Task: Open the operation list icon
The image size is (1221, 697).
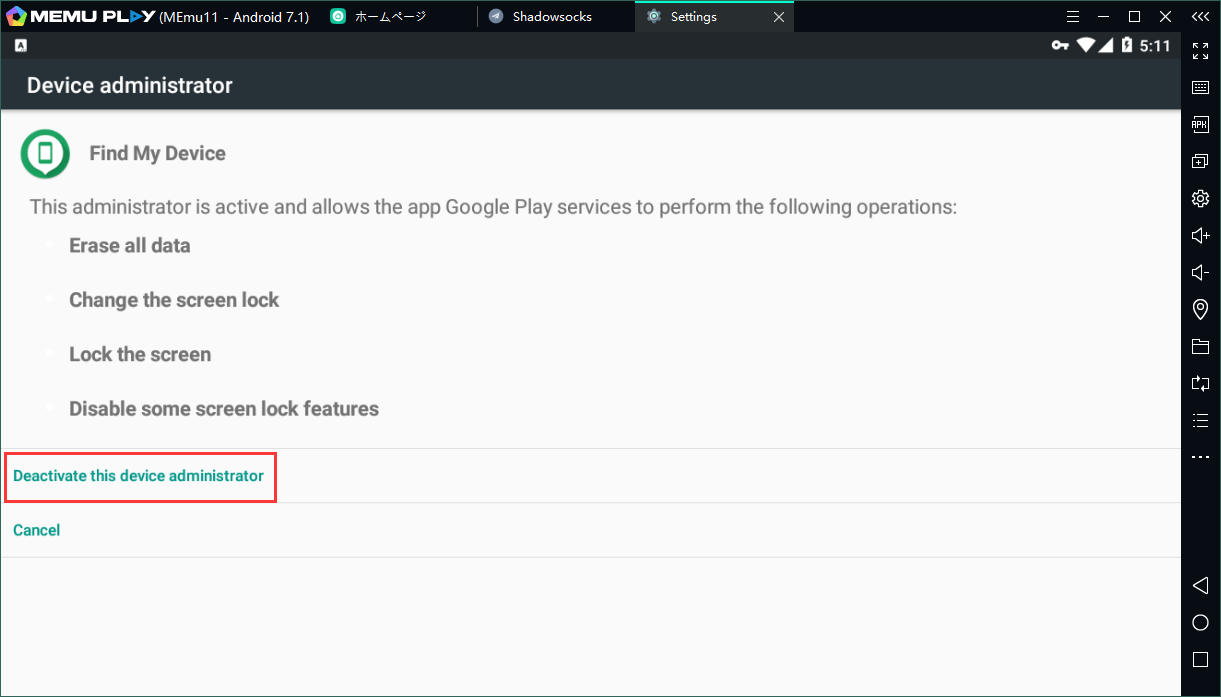Action: [x=1200, y=420]
